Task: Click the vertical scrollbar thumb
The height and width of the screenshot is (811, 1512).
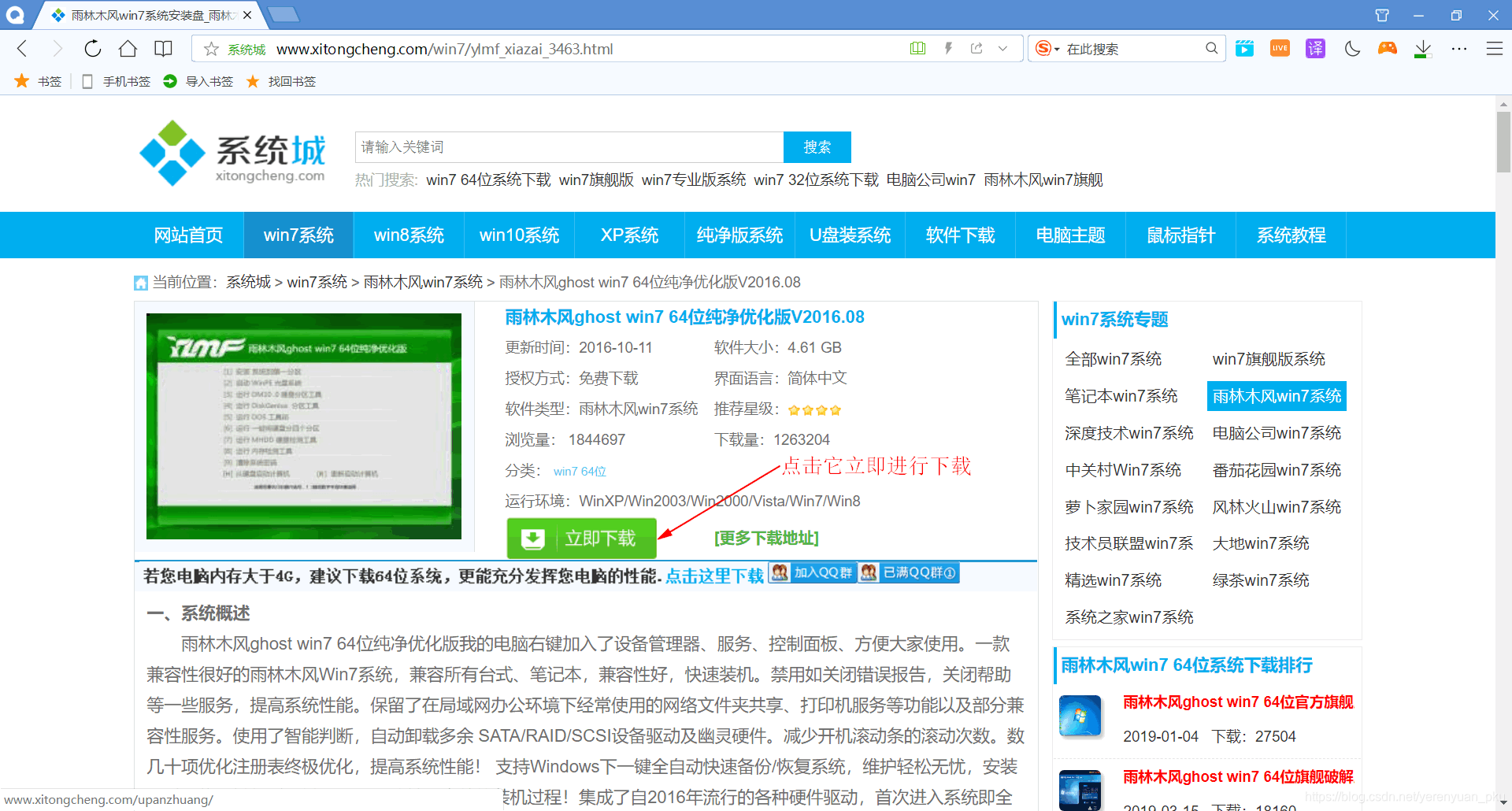Action: click(x=1503, y=142)
